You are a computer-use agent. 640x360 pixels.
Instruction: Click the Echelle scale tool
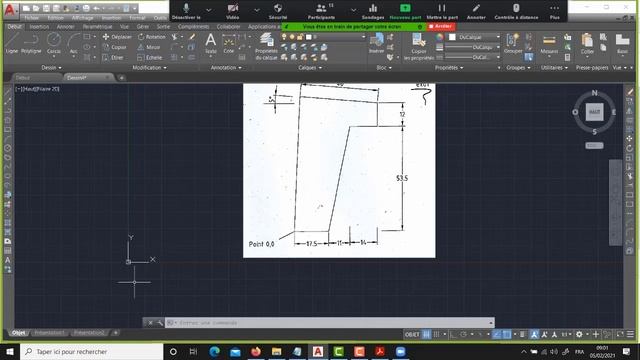point(150,58)
